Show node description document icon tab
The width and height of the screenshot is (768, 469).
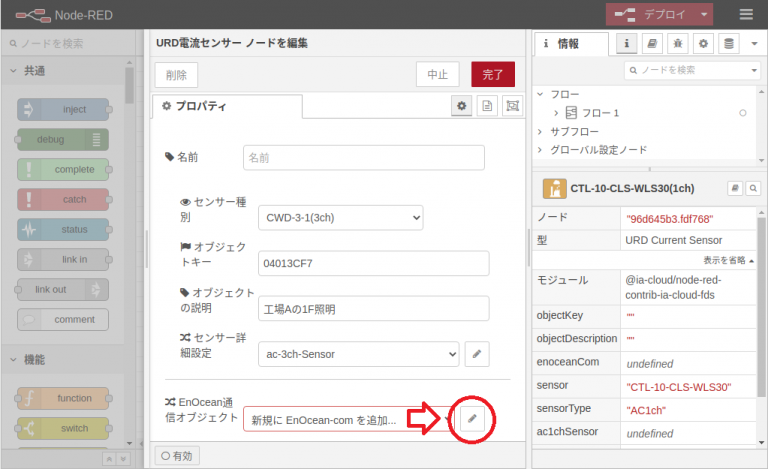coord(487,106)
